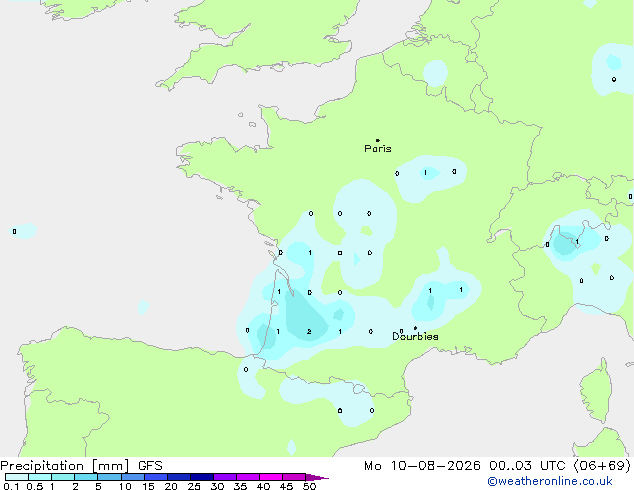Click the 2–5 mm legend swatch
Image resolution: width=634 pixels, height=490 pixels.
86,477
